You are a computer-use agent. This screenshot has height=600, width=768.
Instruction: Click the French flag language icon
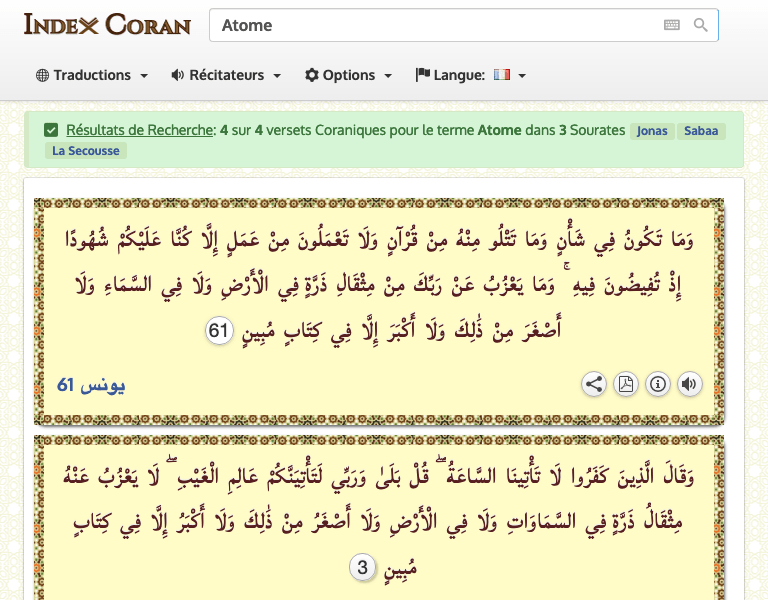click(501, 75)
